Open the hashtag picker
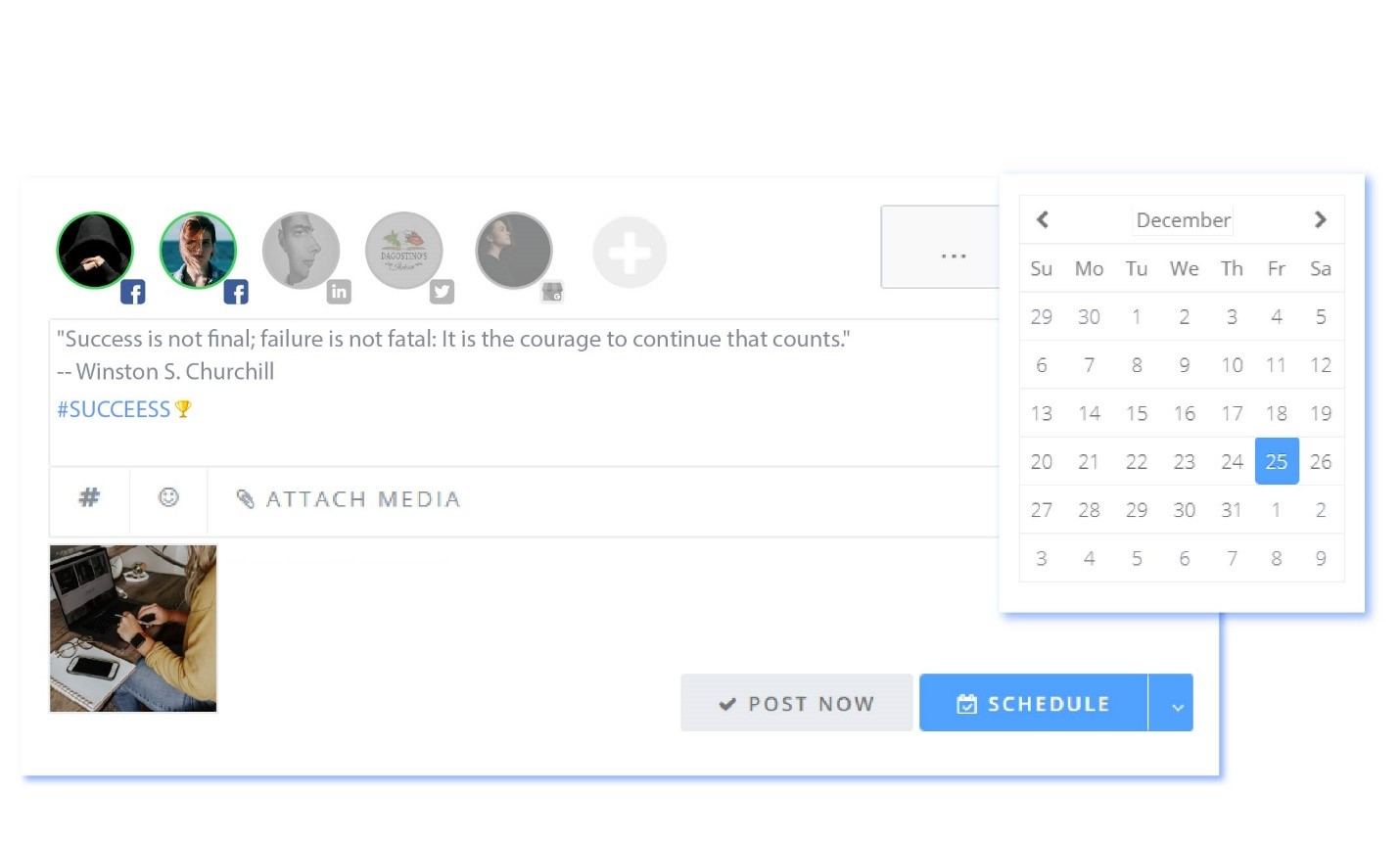The image size is (1400, 841). click(88, 497)
